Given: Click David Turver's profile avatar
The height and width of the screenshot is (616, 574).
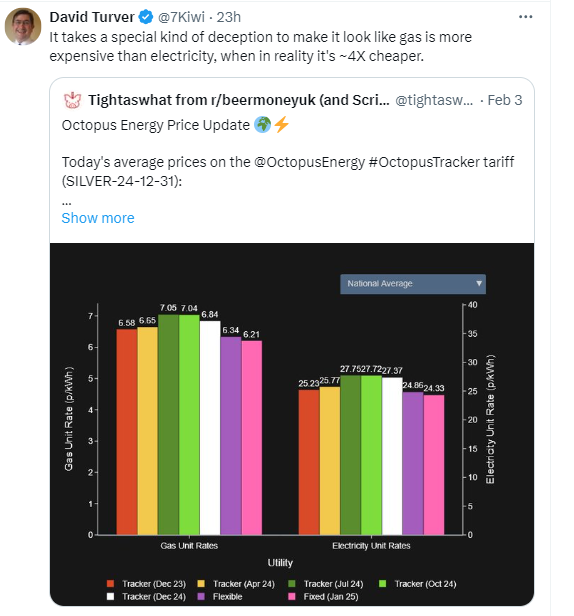Looking at the screenshot, I should [23, 26].
